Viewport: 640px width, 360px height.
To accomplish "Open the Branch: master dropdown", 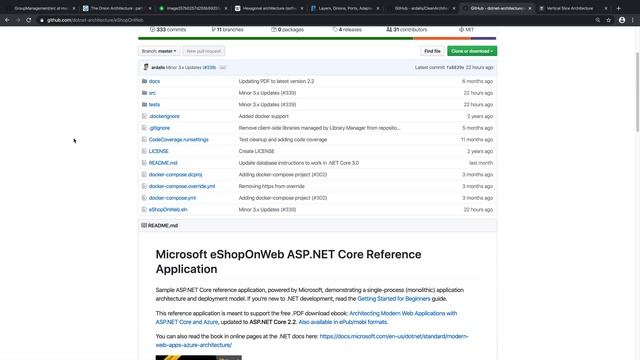I will (x=159, y=51).
